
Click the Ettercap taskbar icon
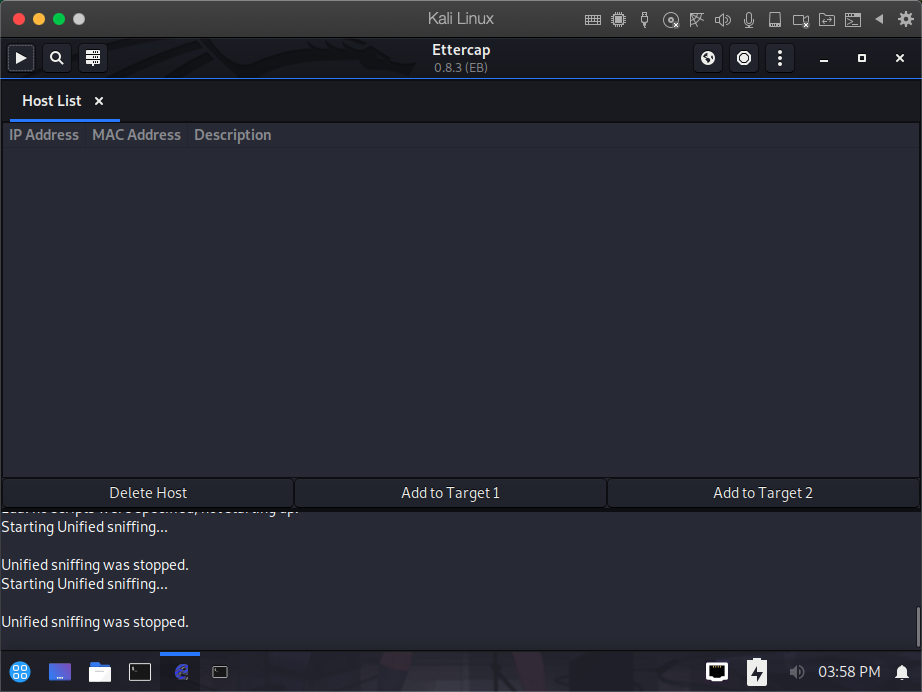[x=181, y=671]
